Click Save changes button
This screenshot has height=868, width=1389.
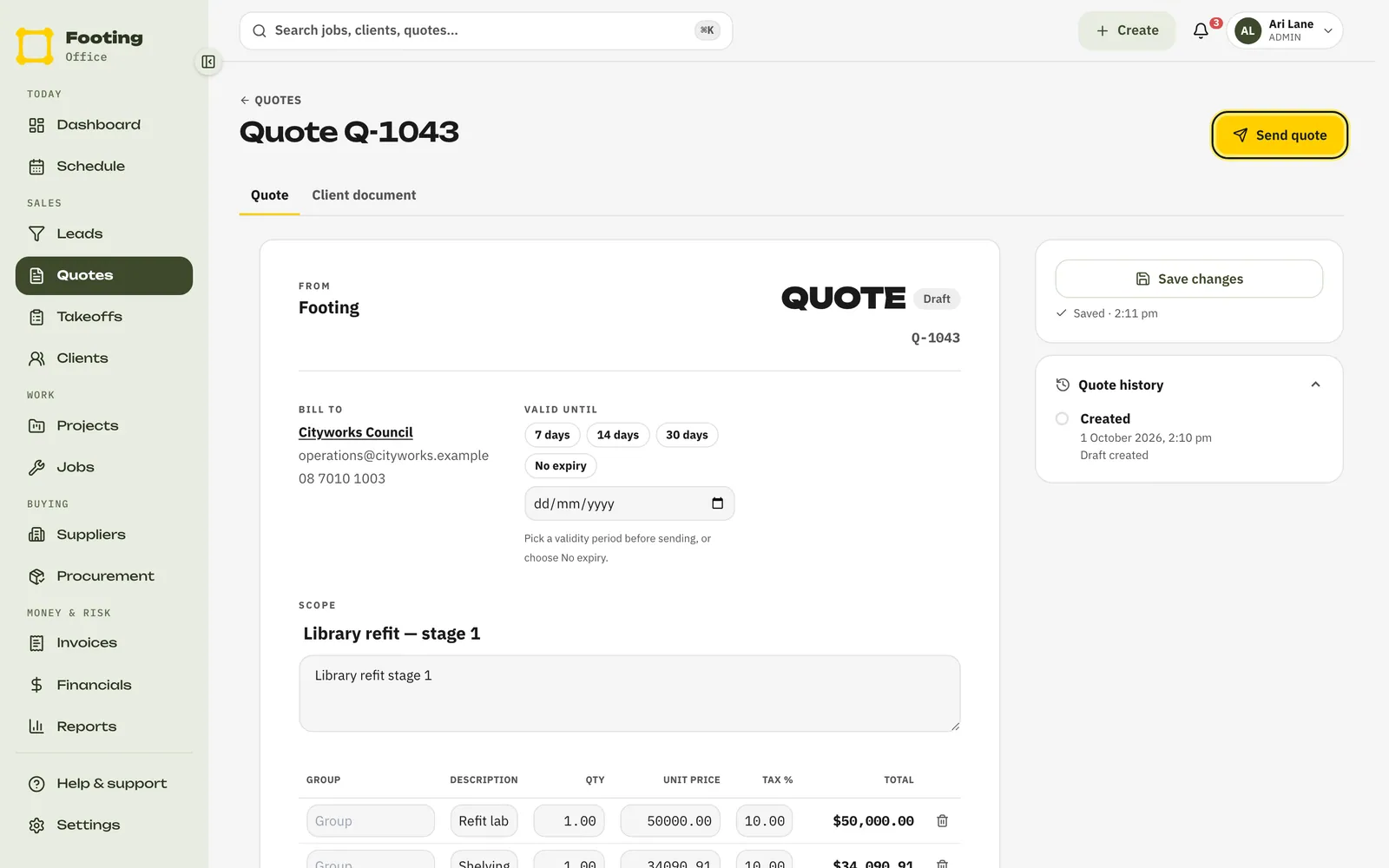pos(1189,279)
